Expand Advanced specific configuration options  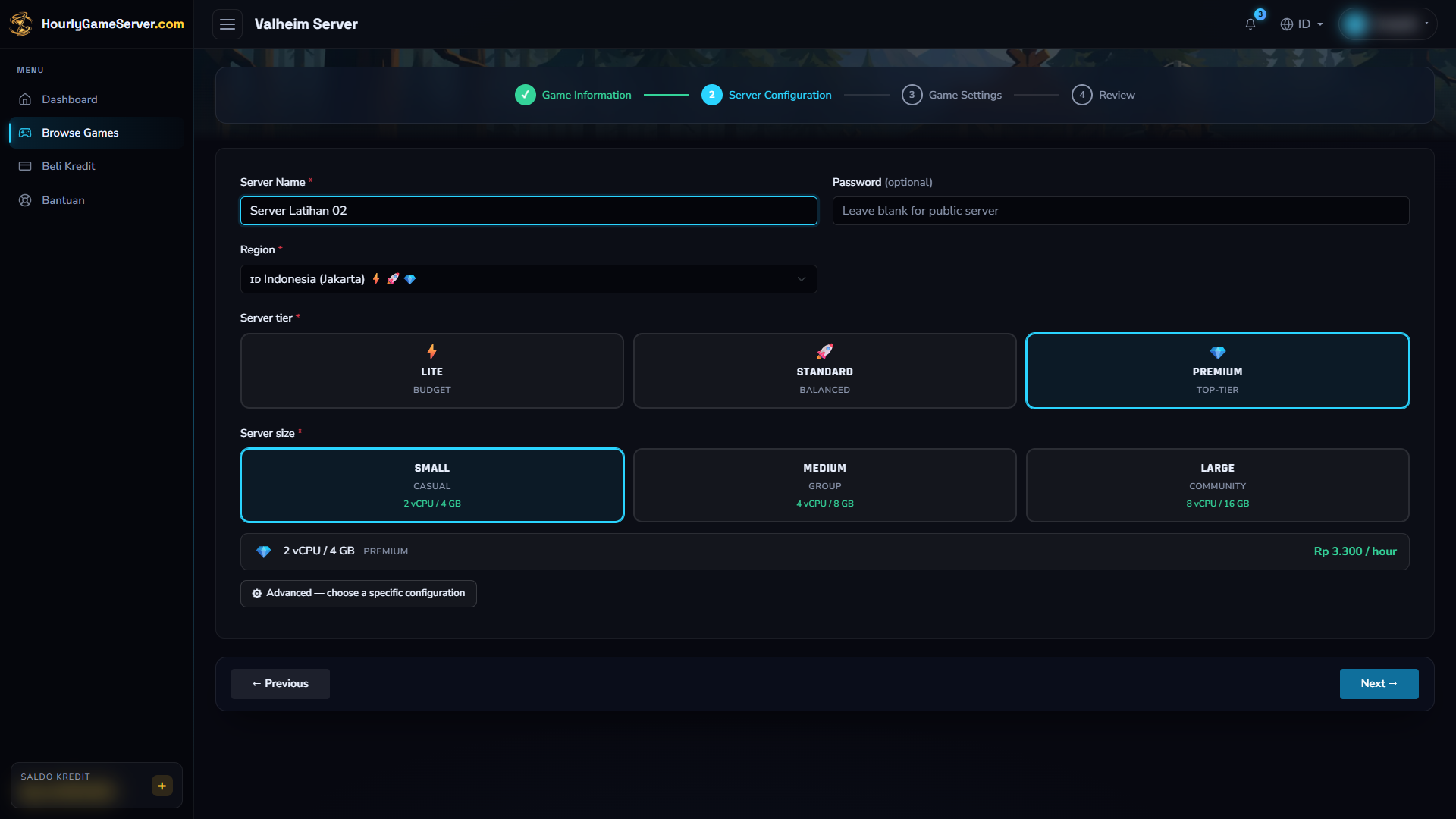[359, 594]
